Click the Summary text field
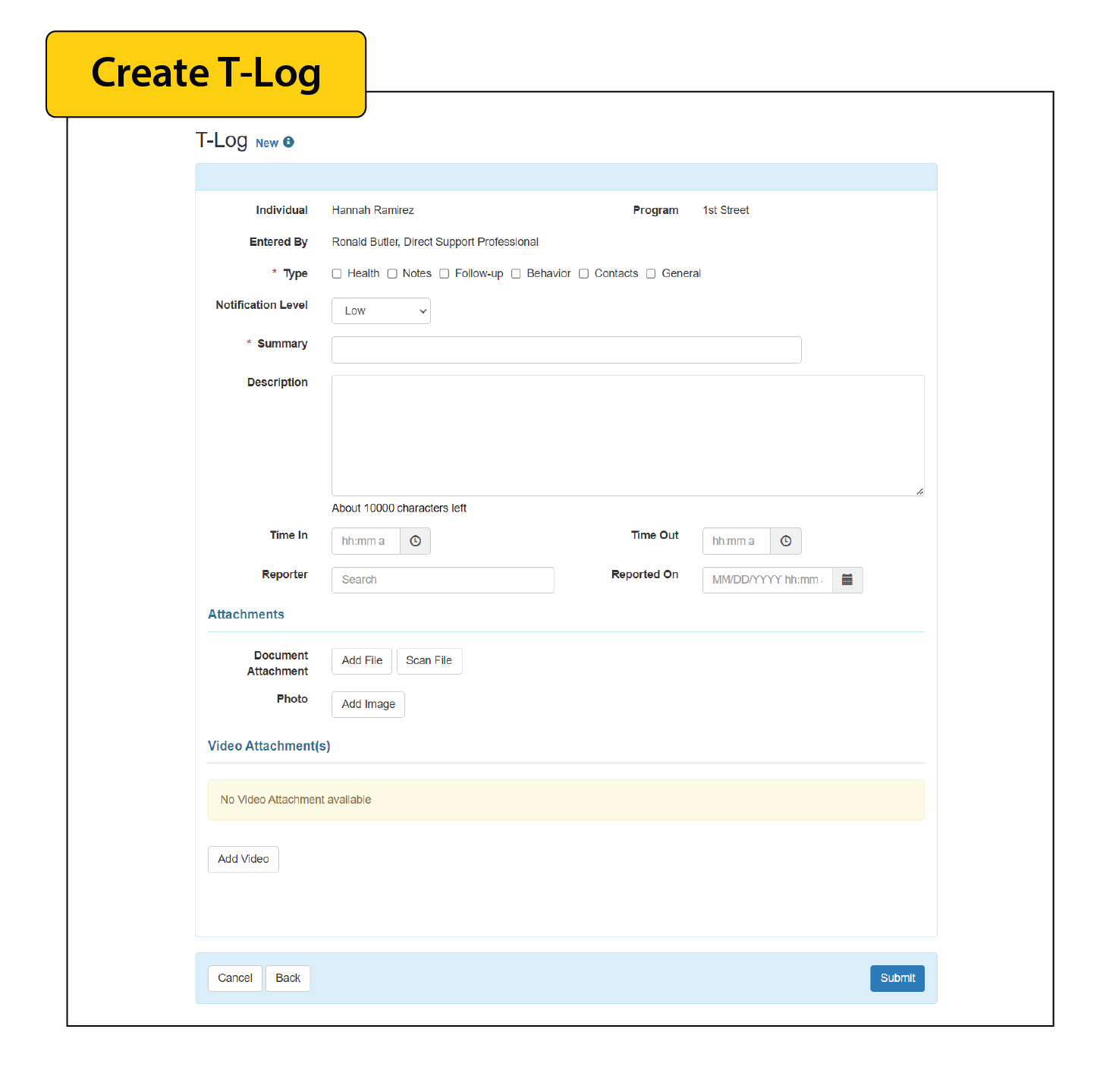Screen dimensions: 1103x1092 coord(565,349)
